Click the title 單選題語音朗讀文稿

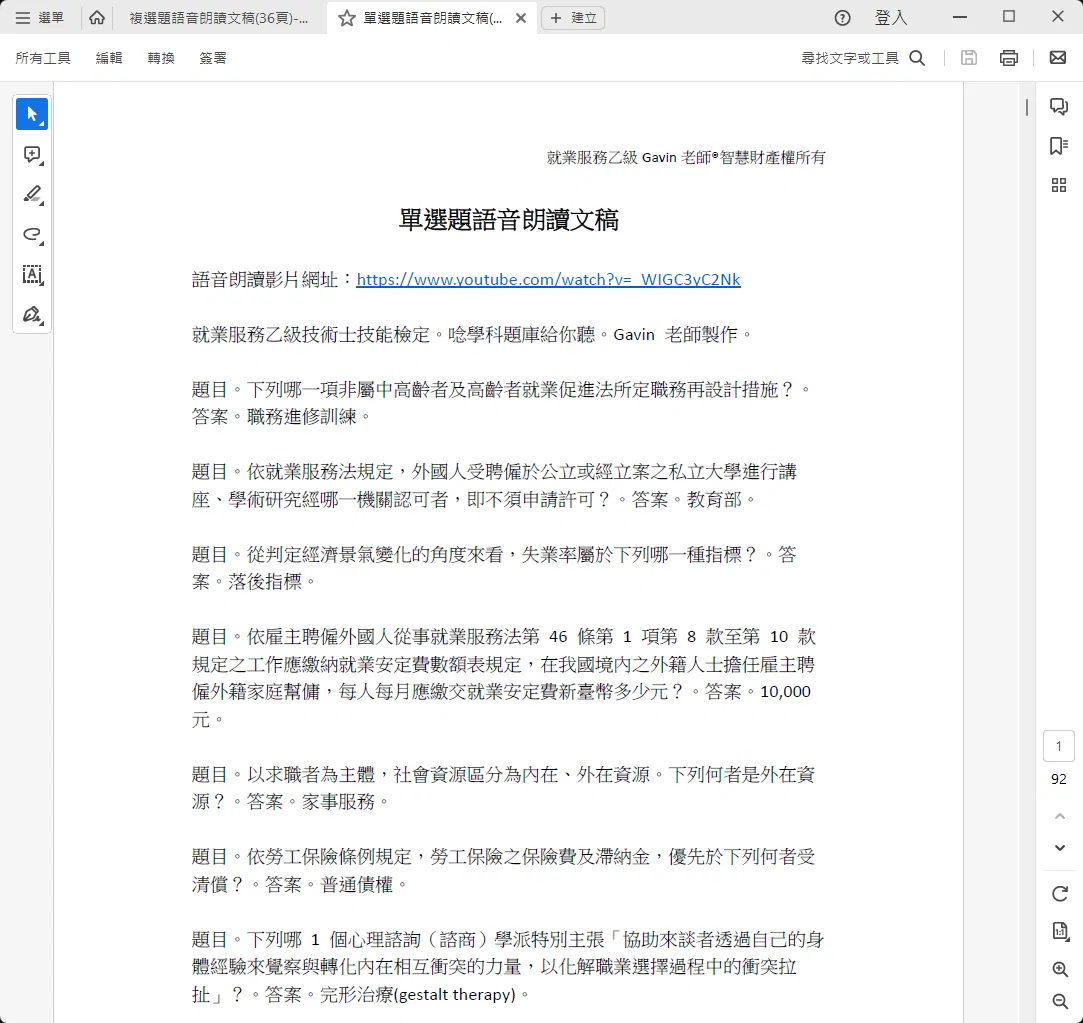[x=508, y=220]
